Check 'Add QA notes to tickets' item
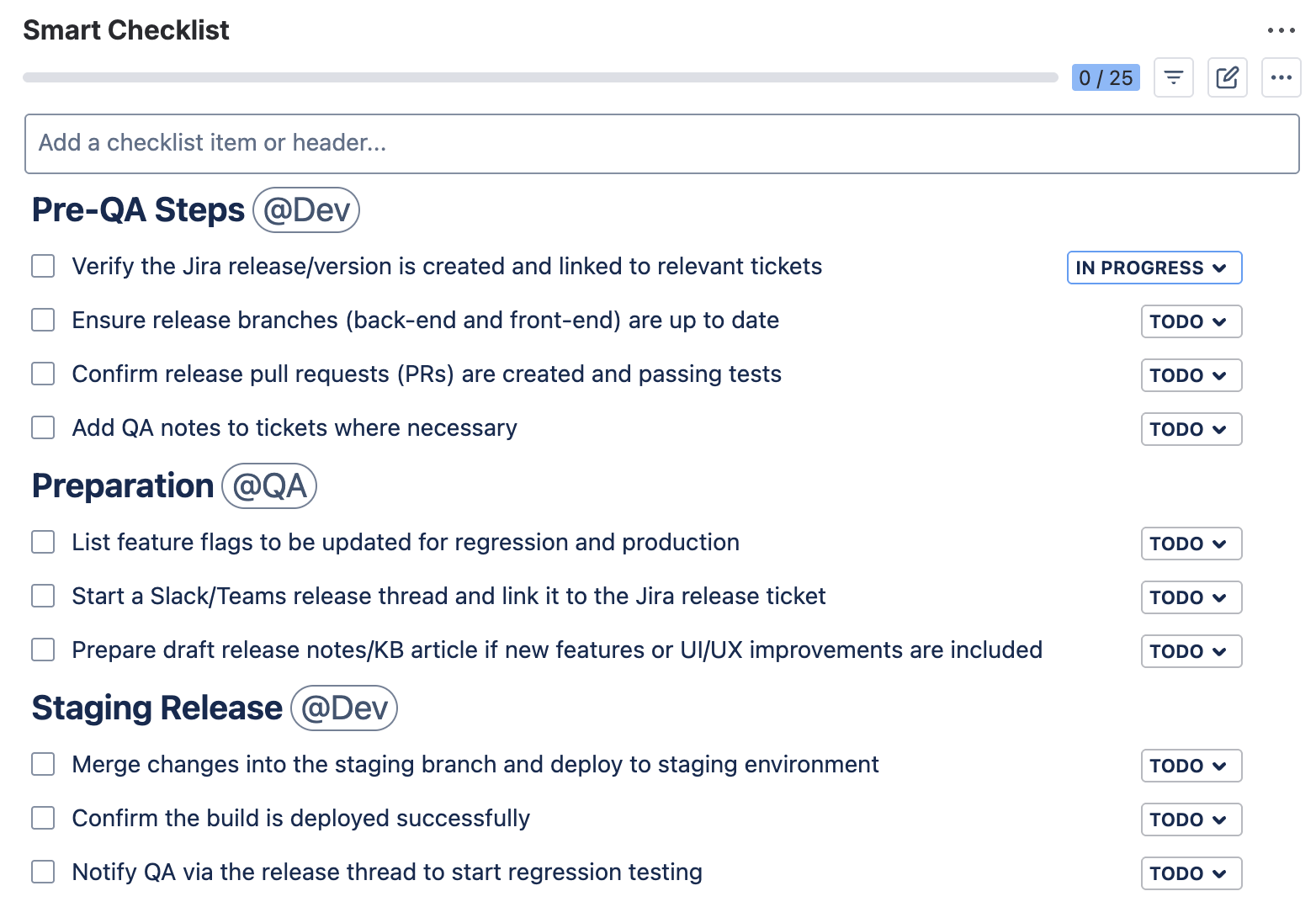1316x907 pixels. pyautogui.click(x=43, y=427)
